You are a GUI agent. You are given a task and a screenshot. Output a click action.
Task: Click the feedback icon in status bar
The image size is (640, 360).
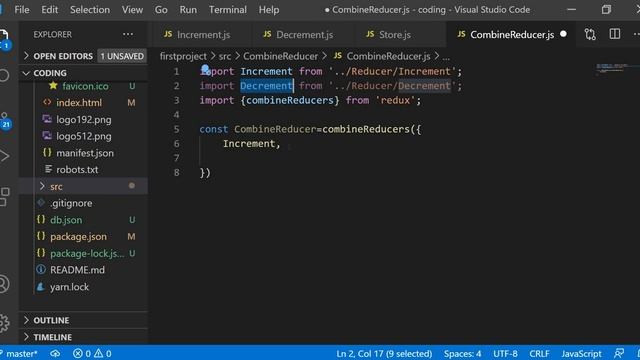(619, 353)
